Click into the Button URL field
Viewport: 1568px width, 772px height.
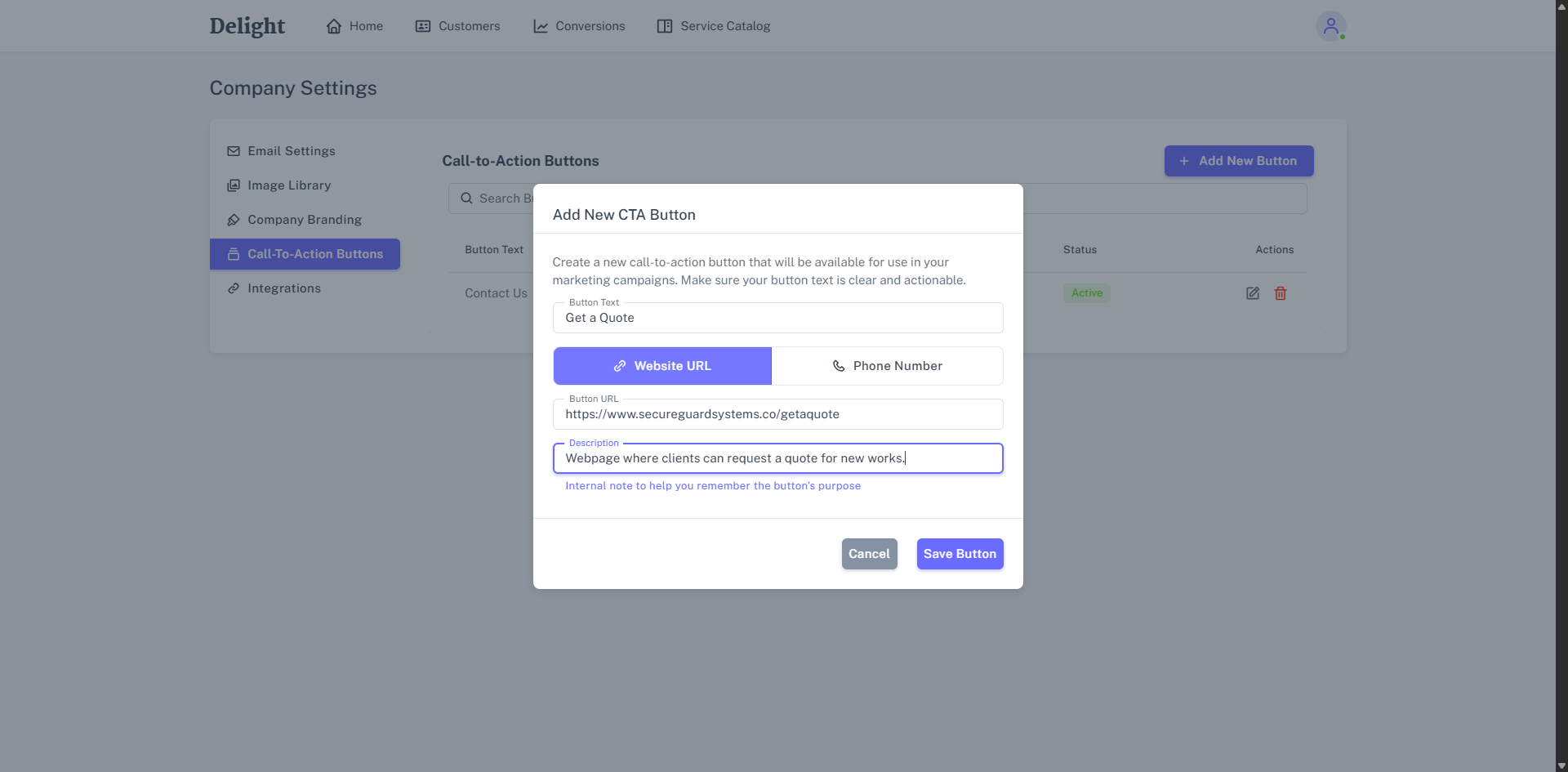click(777, 414)
